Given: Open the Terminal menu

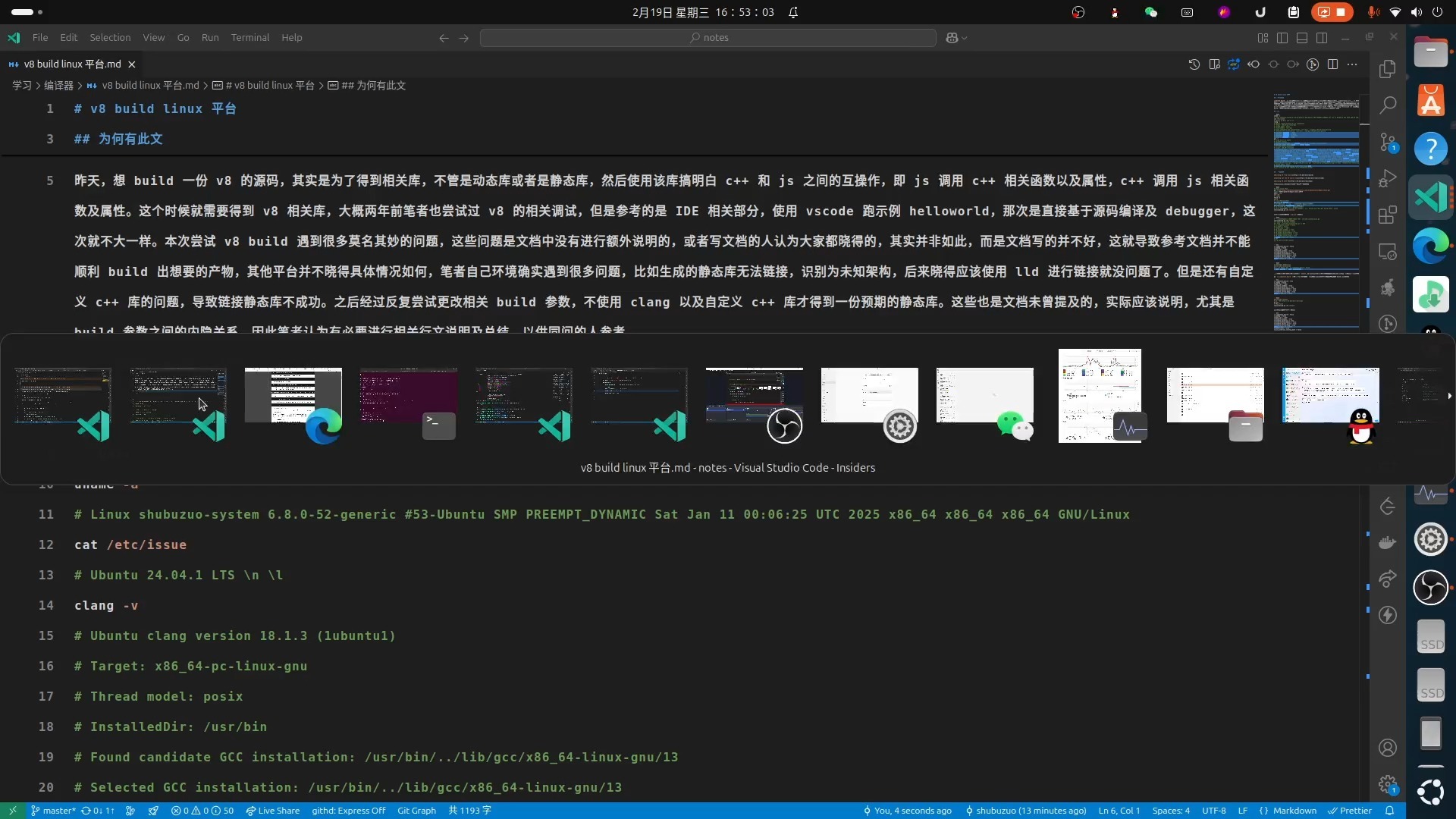Looking at the screenshot, I should (x=250, y=38).
